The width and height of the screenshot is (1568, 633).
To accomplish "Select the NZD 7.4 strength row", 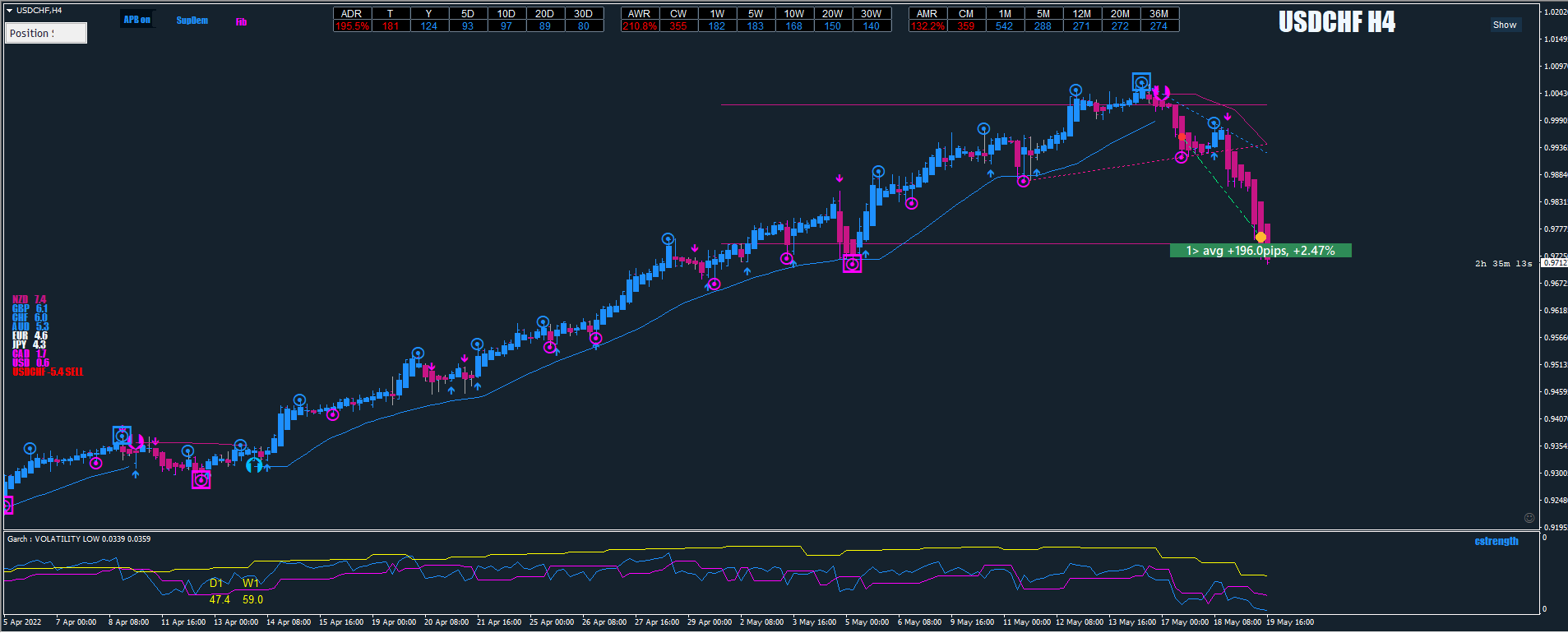I will click(30, 300).
